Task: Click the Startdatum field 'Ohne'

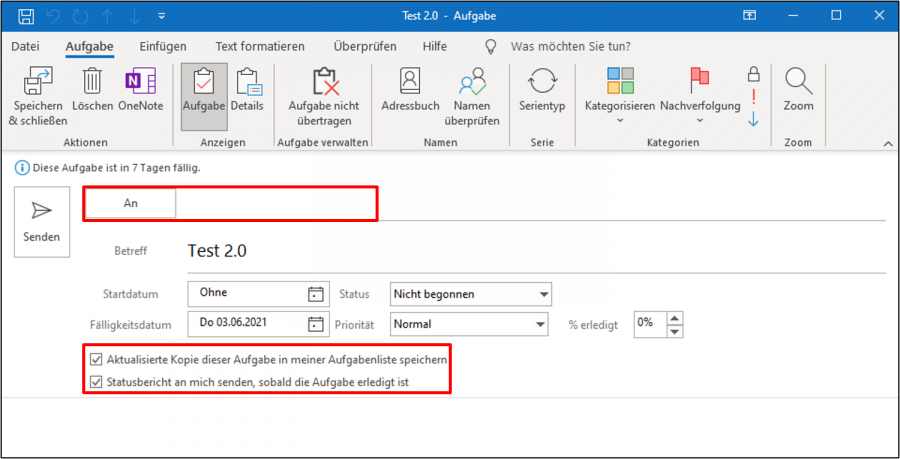Action: [247, 293]
